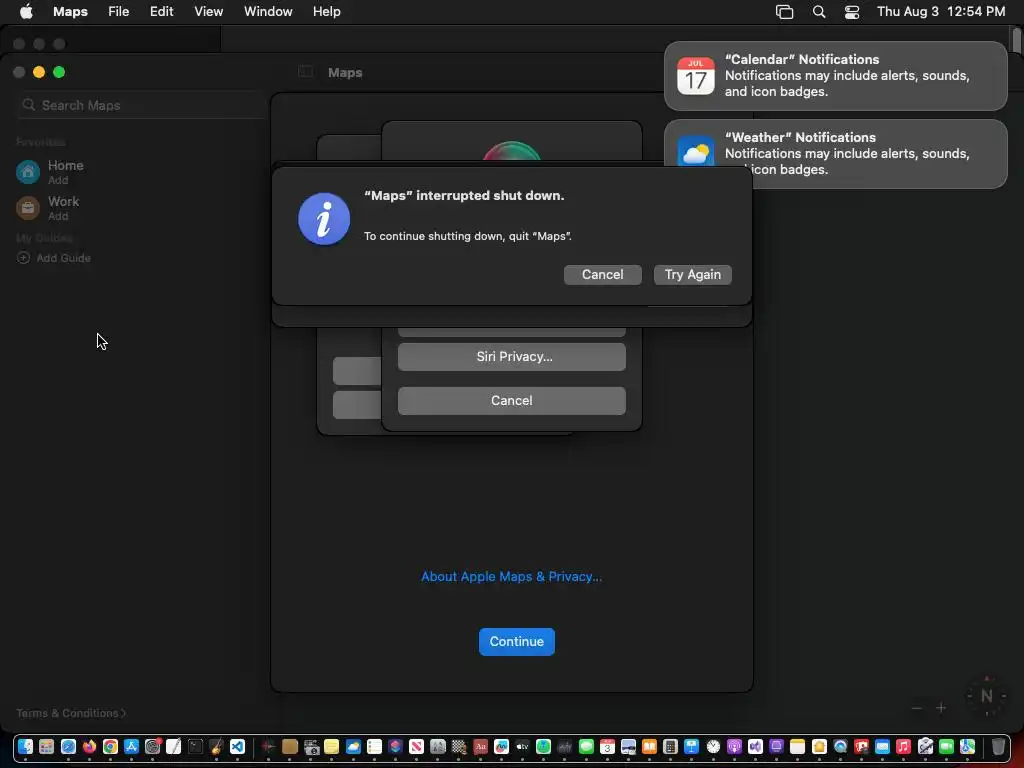Viewport: 1024px width, 768px height.
Task: Open Finder from the Dock
Action: (x=25, y=746)
